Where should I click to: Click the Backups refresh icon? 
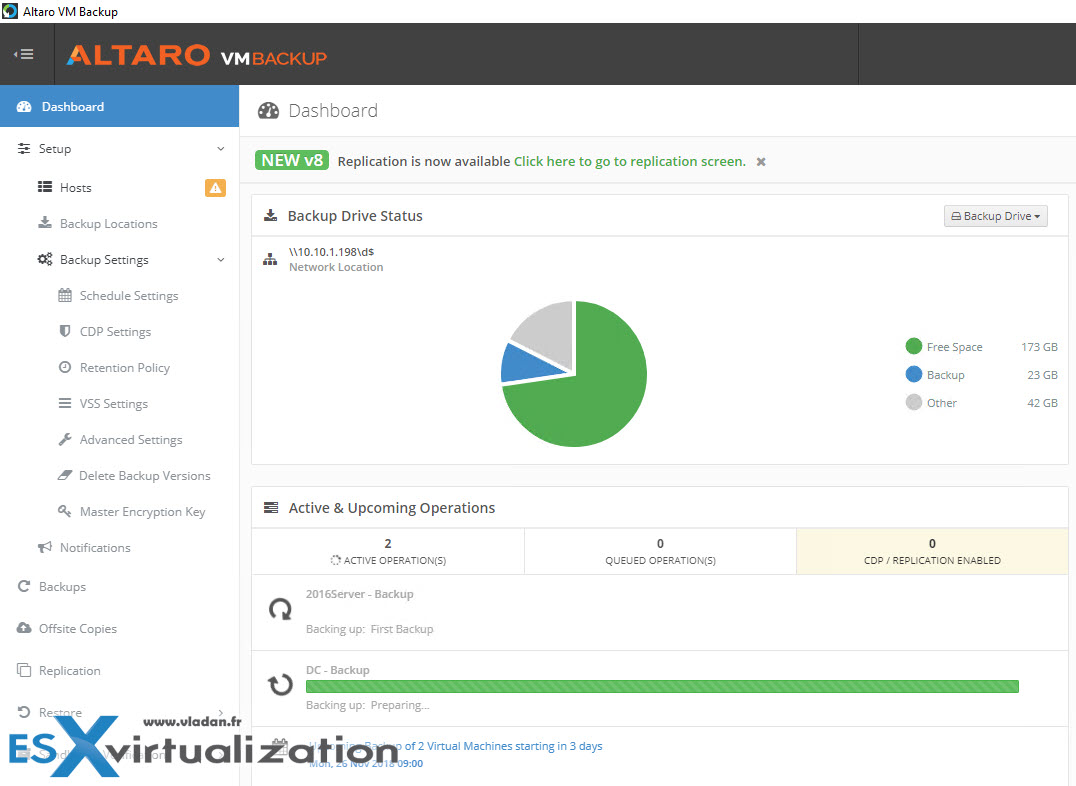(24, 586)
